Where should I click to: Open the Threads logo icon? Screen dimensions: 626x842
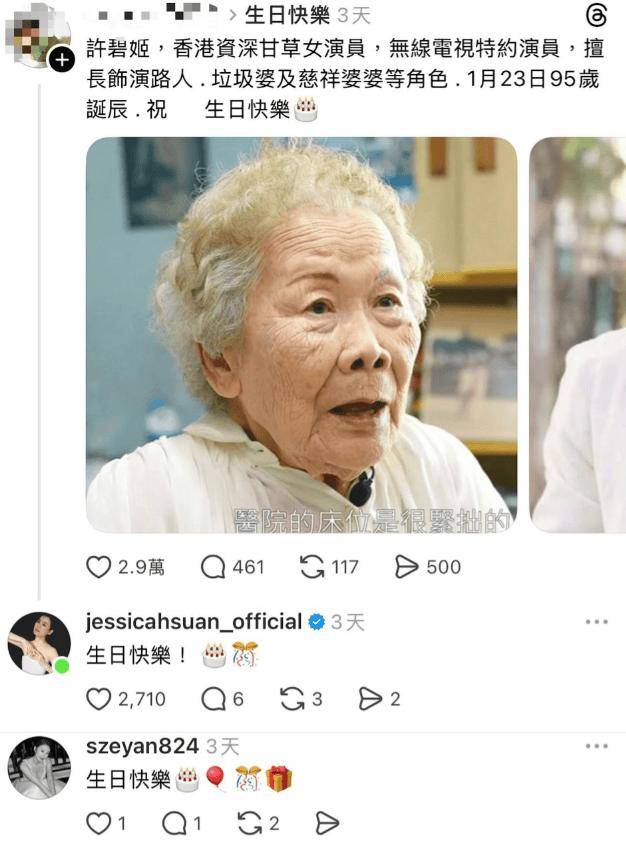pyautogui.click(x=595, y=16)
